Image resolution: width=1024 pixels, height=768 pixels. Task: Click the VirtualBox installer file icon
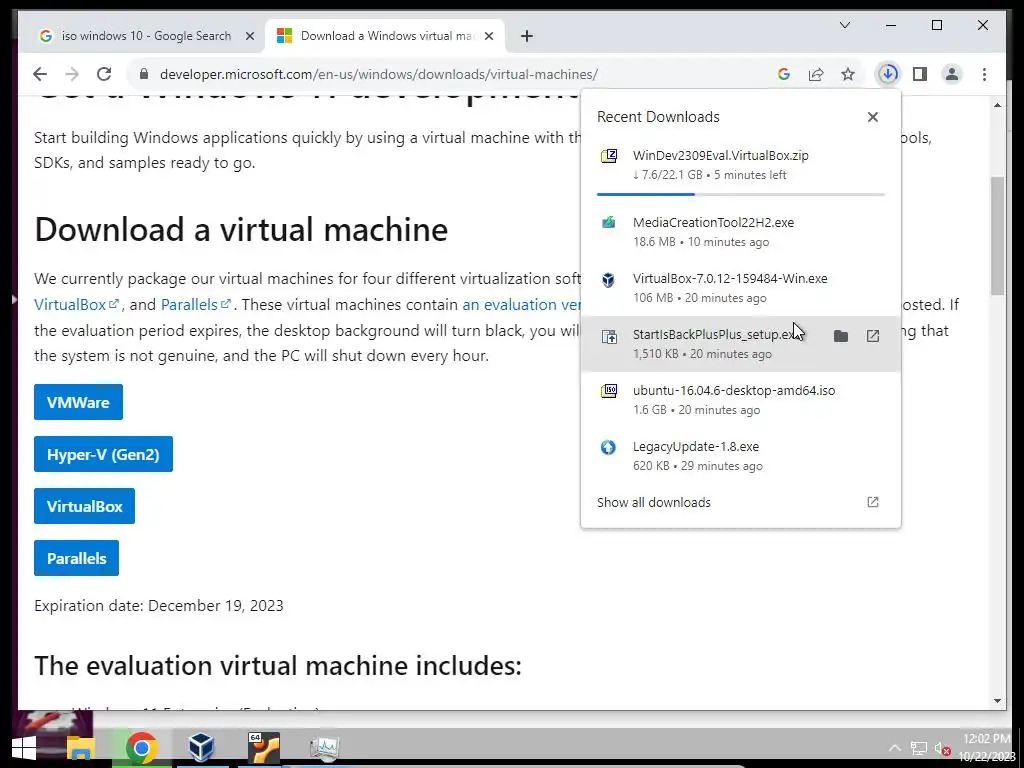coord(609,280)
